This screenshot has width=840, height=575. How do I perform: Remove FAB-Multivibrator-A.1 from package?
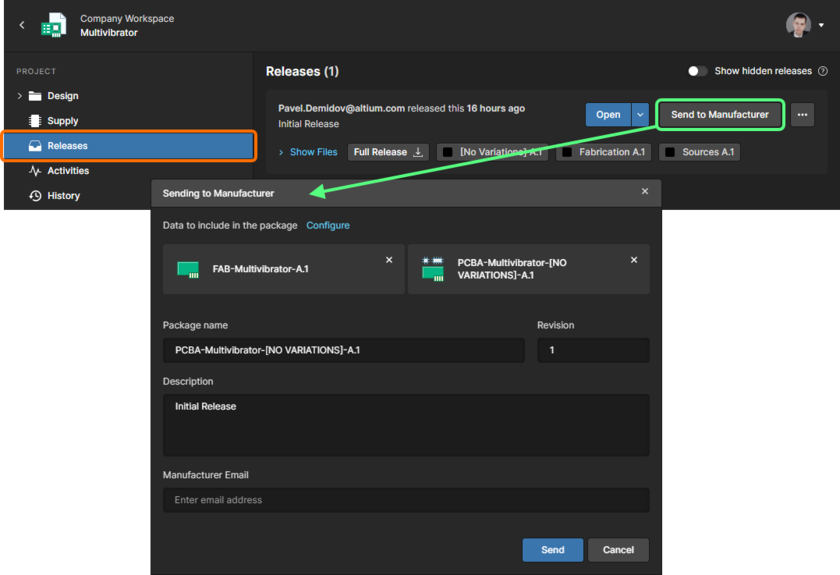pyautogui.click(x=389, y=260)
